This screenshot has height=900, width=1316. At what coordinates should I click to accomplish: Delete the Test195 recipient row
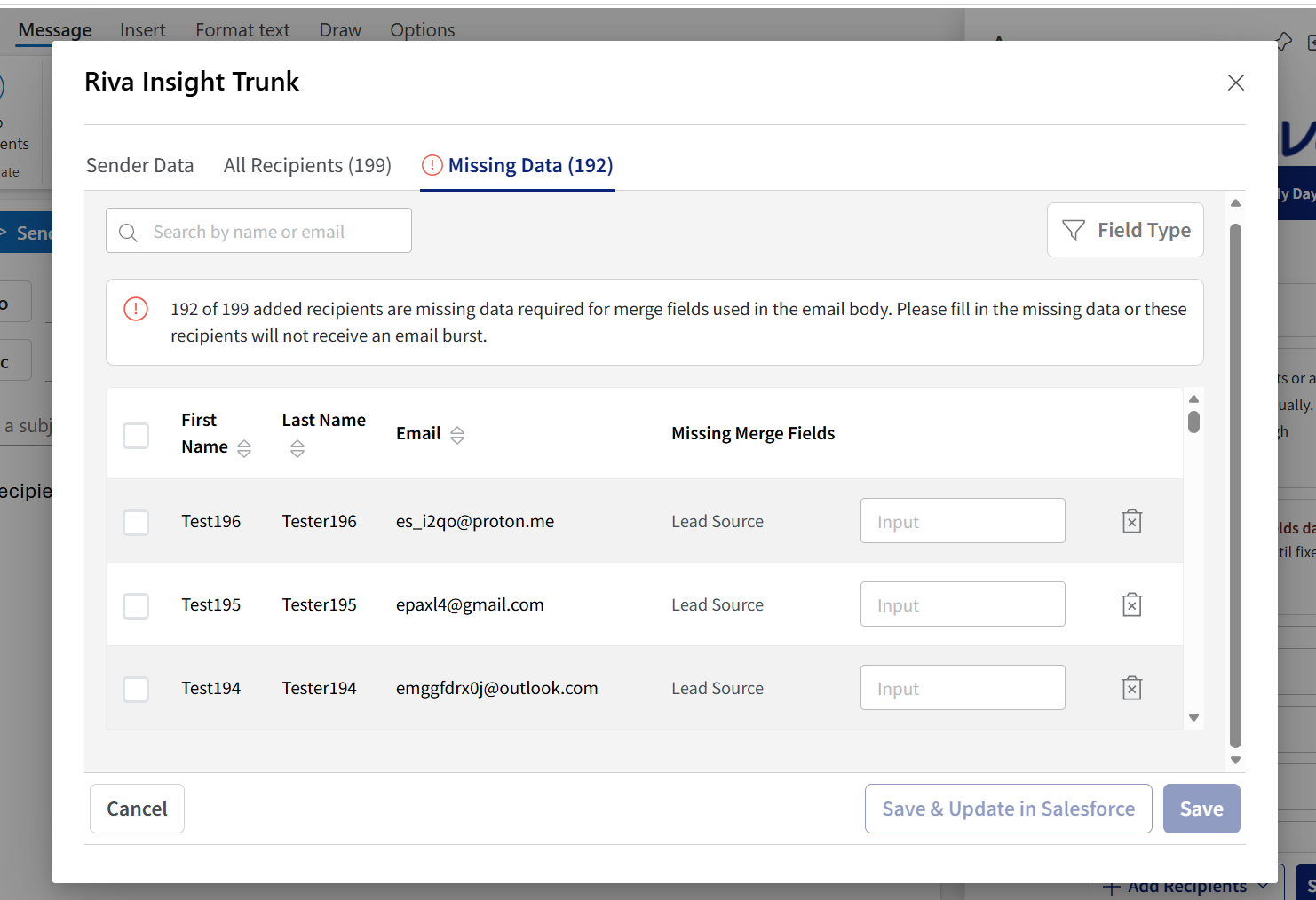click(1131, 604)
